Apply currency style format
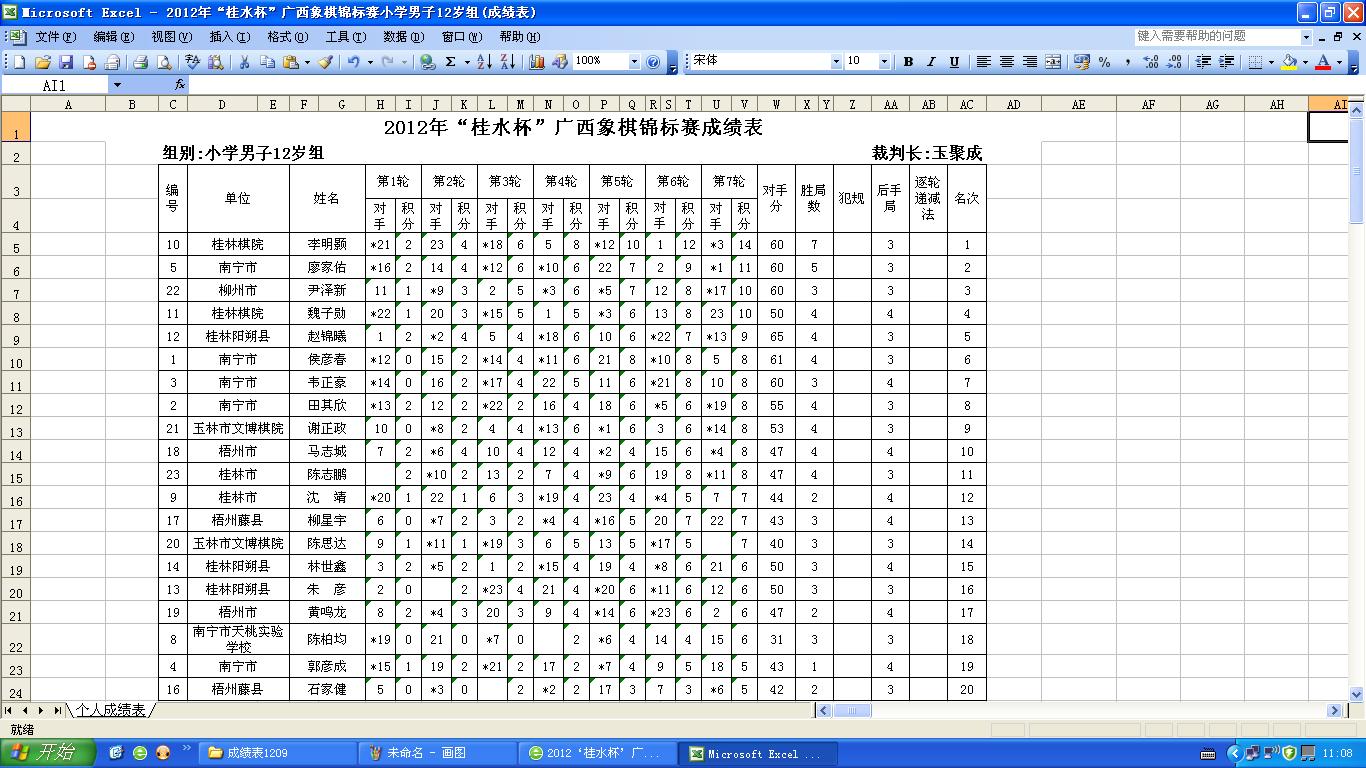 (1081, 61)
